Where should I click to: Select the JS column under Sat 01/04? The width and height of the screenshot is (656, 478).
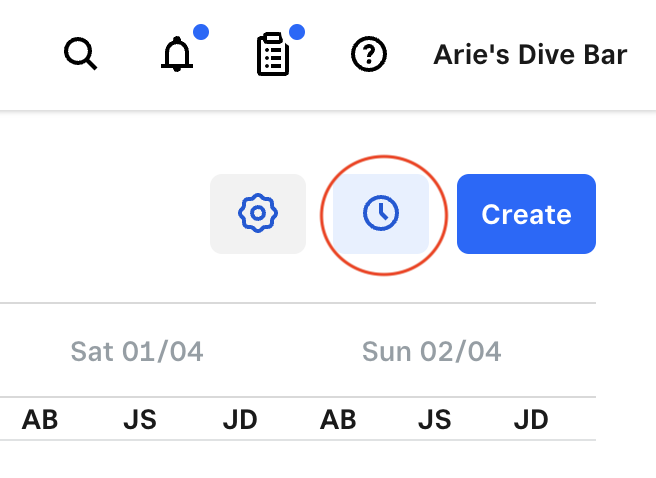coord(140,420)
